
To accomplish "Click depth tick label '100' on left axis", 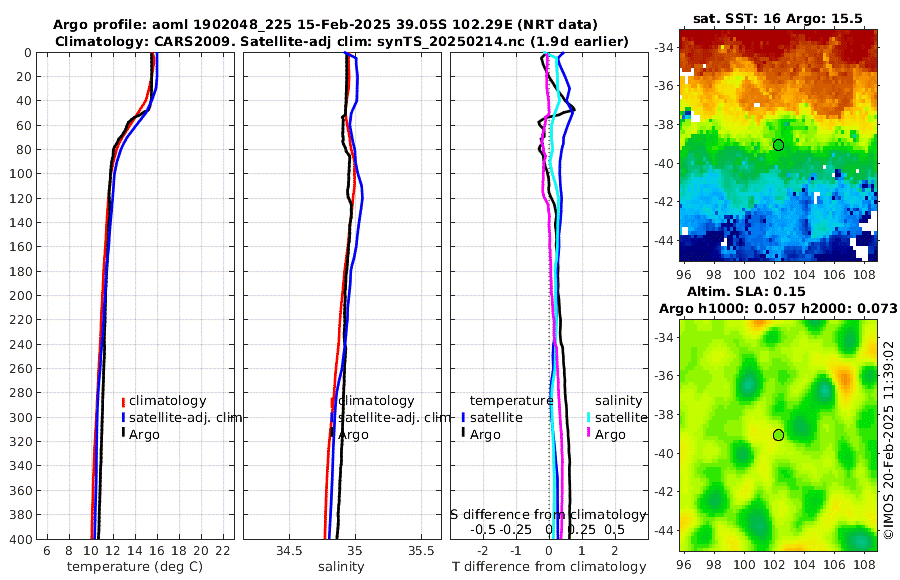I will [20, 173].
